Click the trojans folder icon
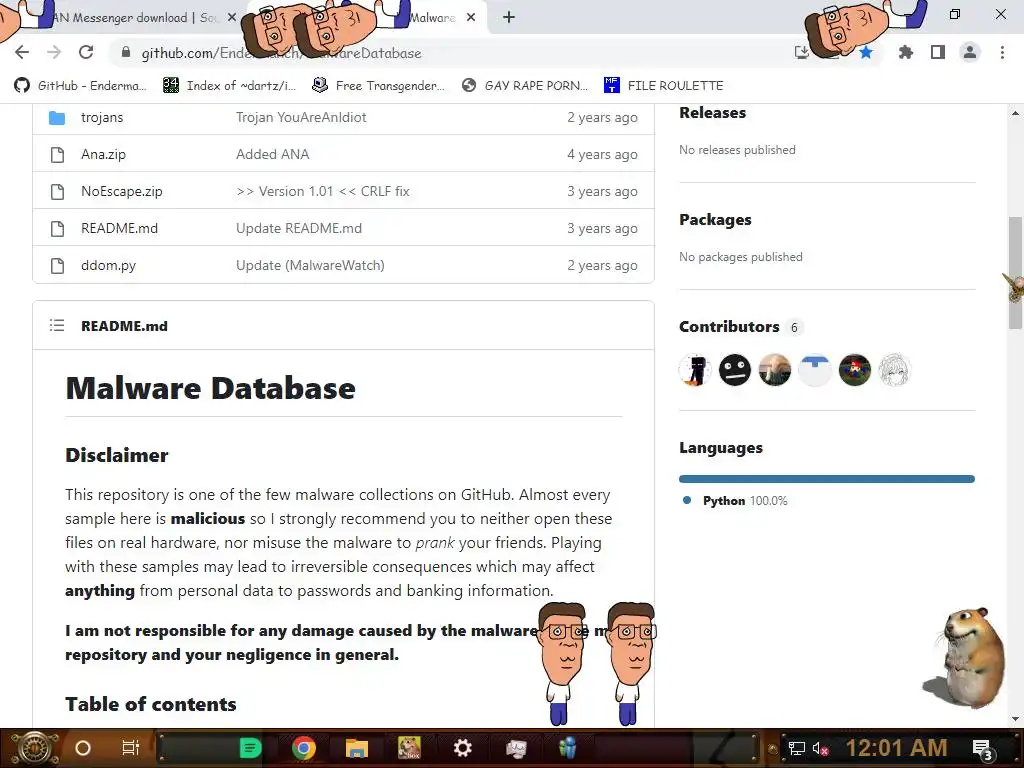 pos(57,118)
